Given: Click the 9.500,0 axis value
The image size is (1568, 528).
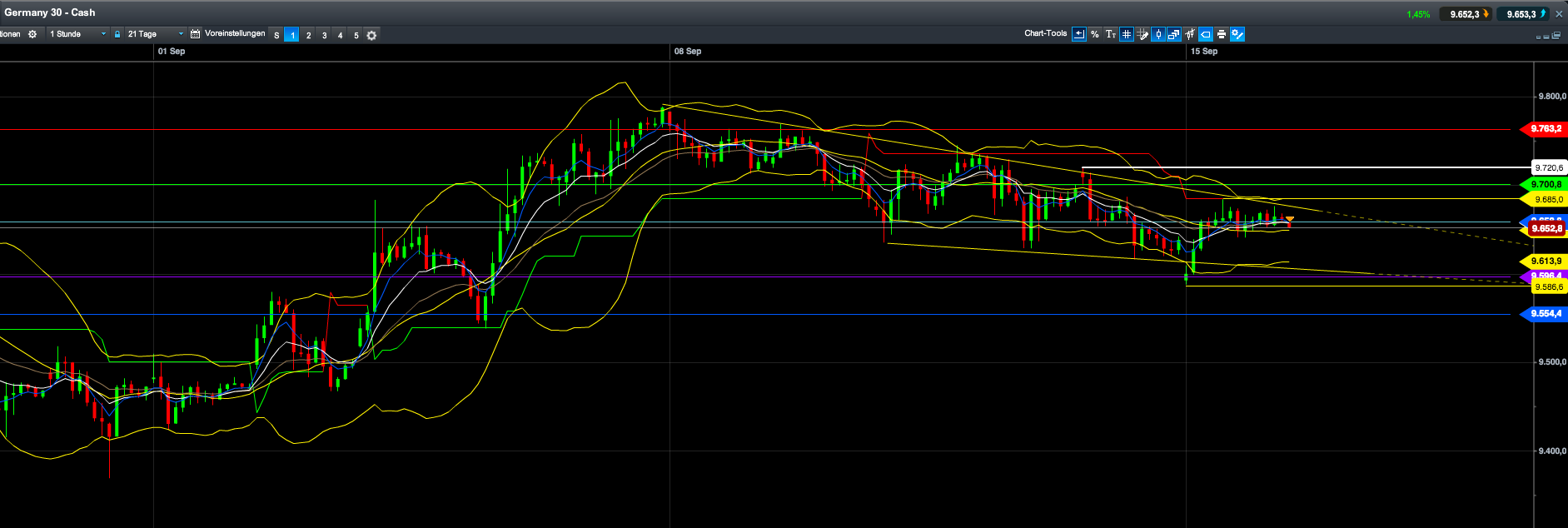Looking at the screenshot, I should [1552, 362].
